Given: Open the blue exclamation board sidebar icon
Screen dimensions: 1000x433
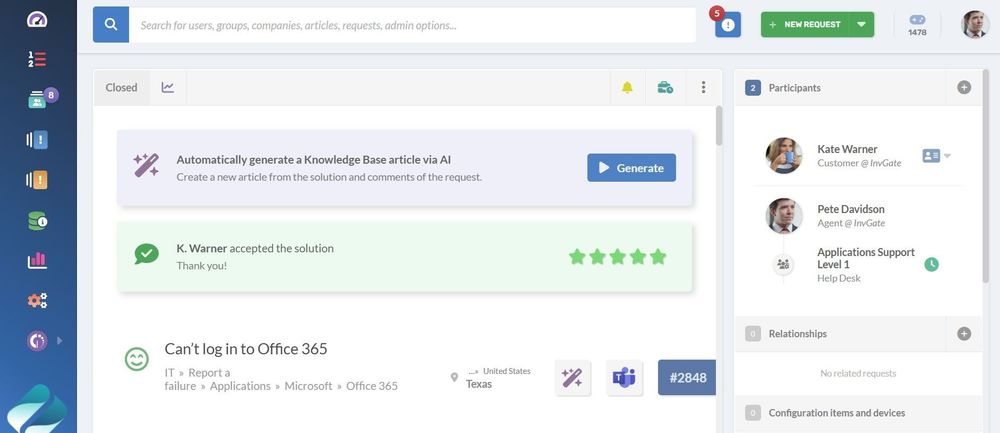Looking at the screenshot, I should click(x=37, y=140).
